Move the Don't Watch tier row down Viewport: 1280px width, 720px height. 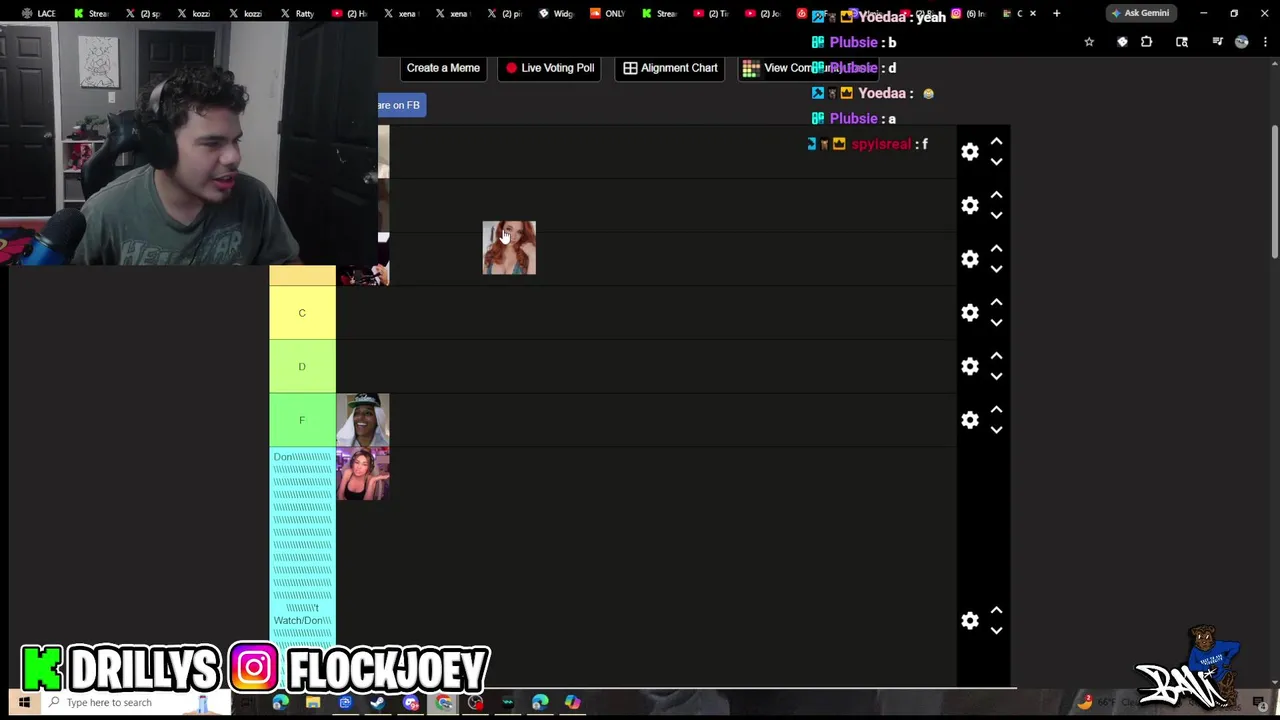click(996, 631)
